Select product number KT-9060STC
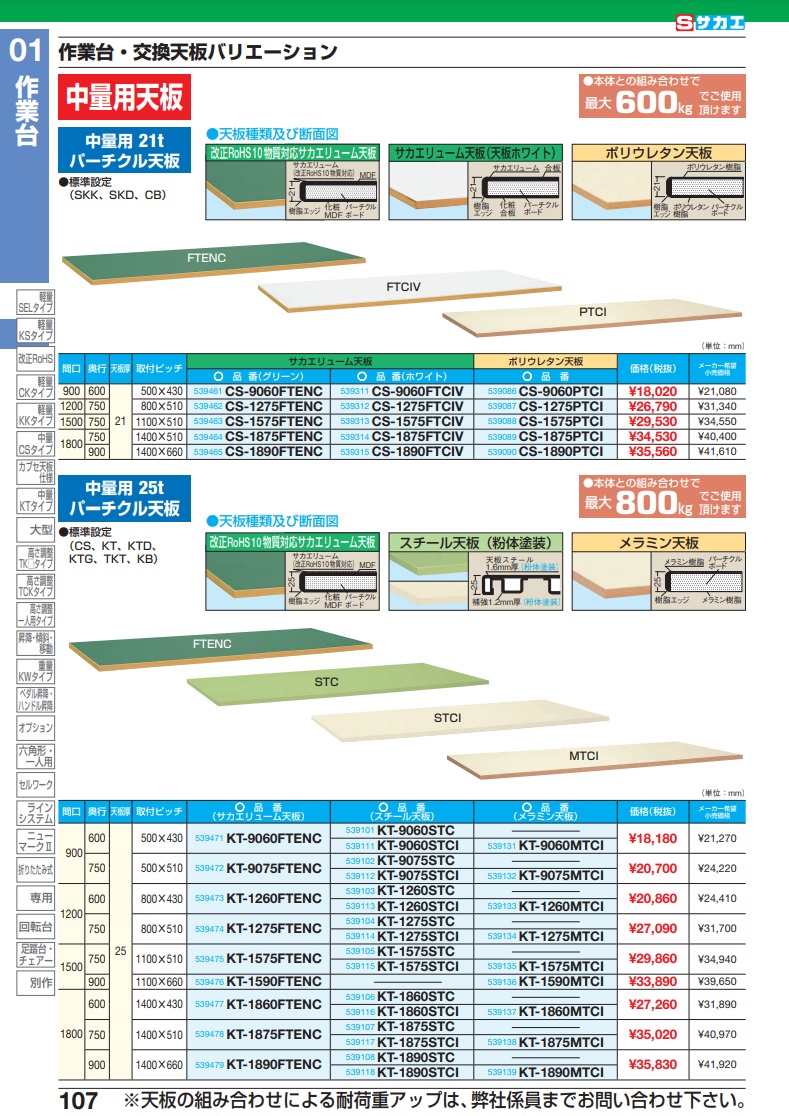The width and height of the screenshot is (789, 1116). point(416,831)
